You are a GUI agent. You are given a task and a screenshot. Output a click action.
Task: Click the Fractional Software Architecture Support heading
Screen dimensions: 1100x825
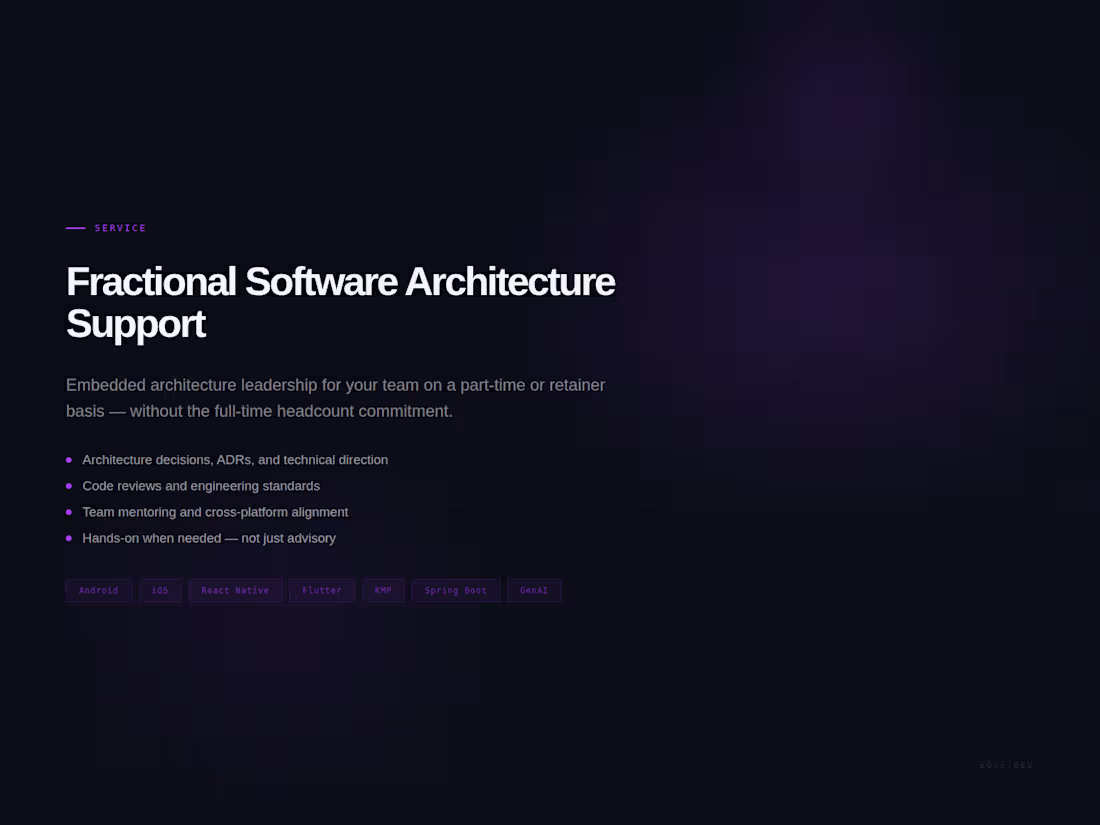pyautogui.click(x=340, y=302)
